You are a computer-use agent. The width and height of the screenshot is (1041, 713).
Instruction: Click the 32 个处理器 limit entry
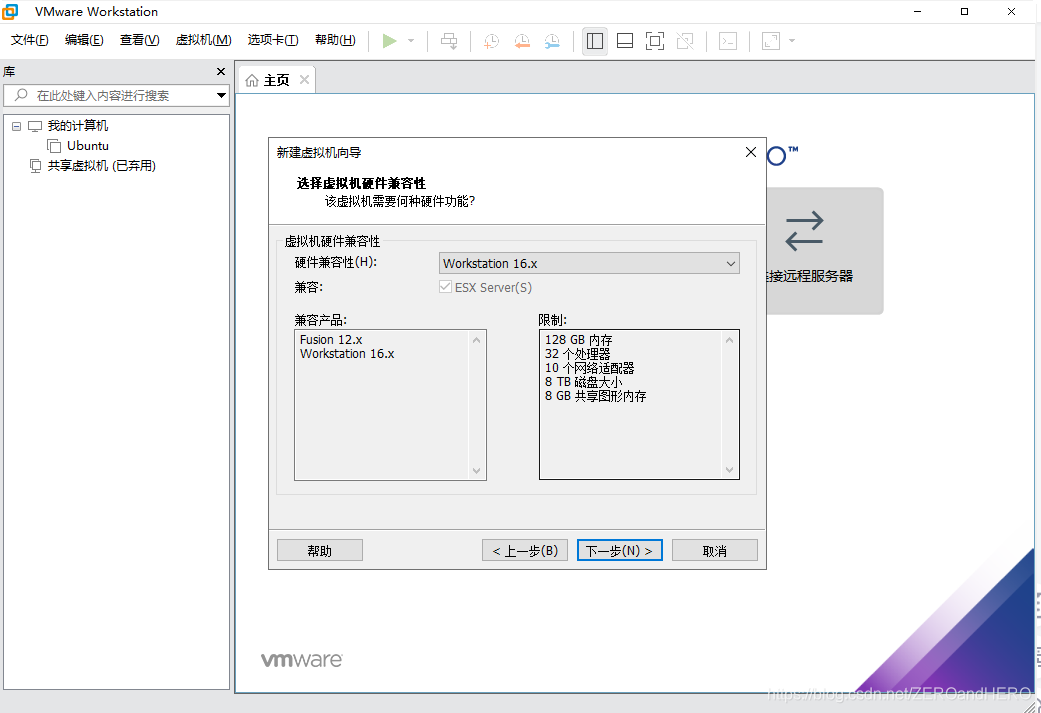pyautogui.click(x=578, y=354)
